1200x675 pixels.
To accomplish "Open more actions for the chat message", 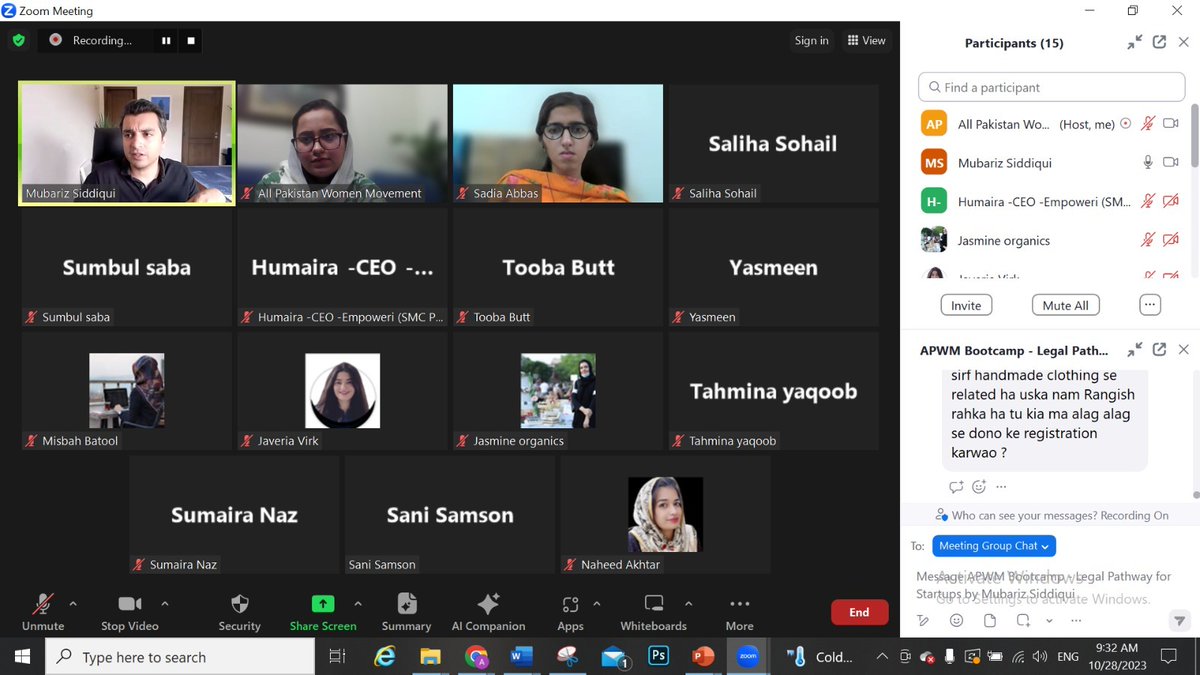I will click(x=1001, y=487).
